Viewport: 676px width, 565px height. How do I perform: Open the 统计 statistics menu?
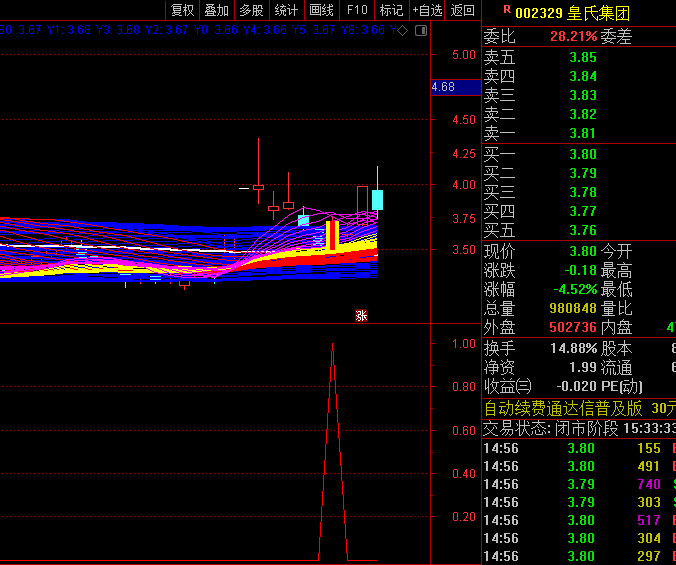point(286,10)
